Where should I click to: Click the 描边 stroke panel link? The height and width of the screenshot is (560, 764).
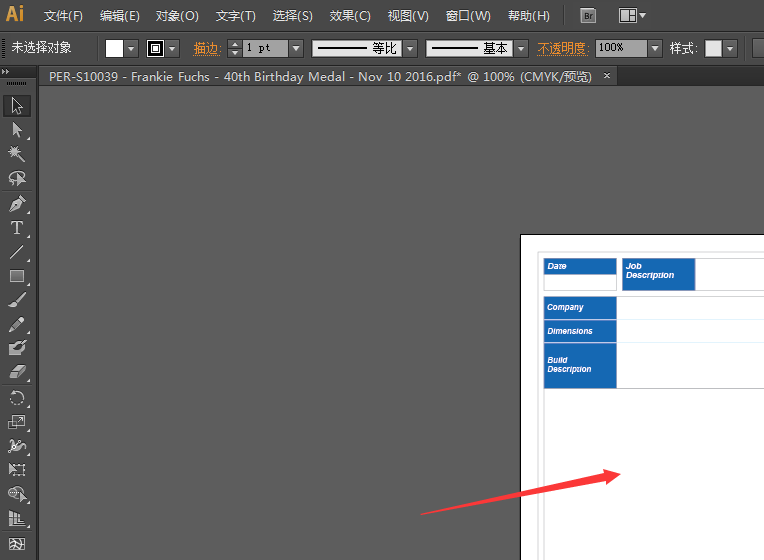(207, 49)
